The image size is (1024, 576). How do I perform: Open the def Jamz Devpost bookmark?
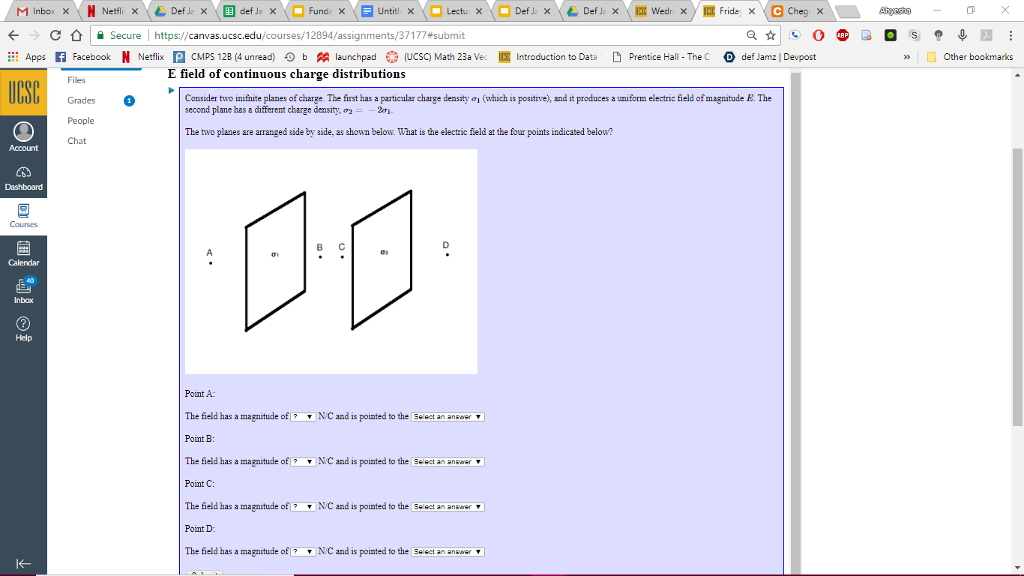coord(770,57)
